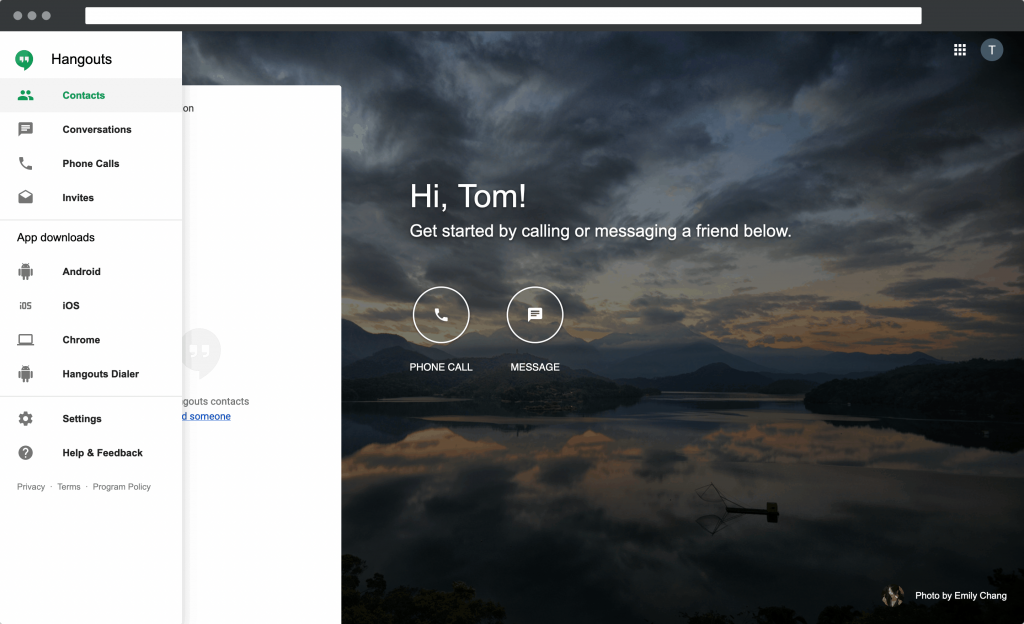1024x624 pixels.
Task: Go to Conversations in the sidebar
Action: [x=91, y=129]
